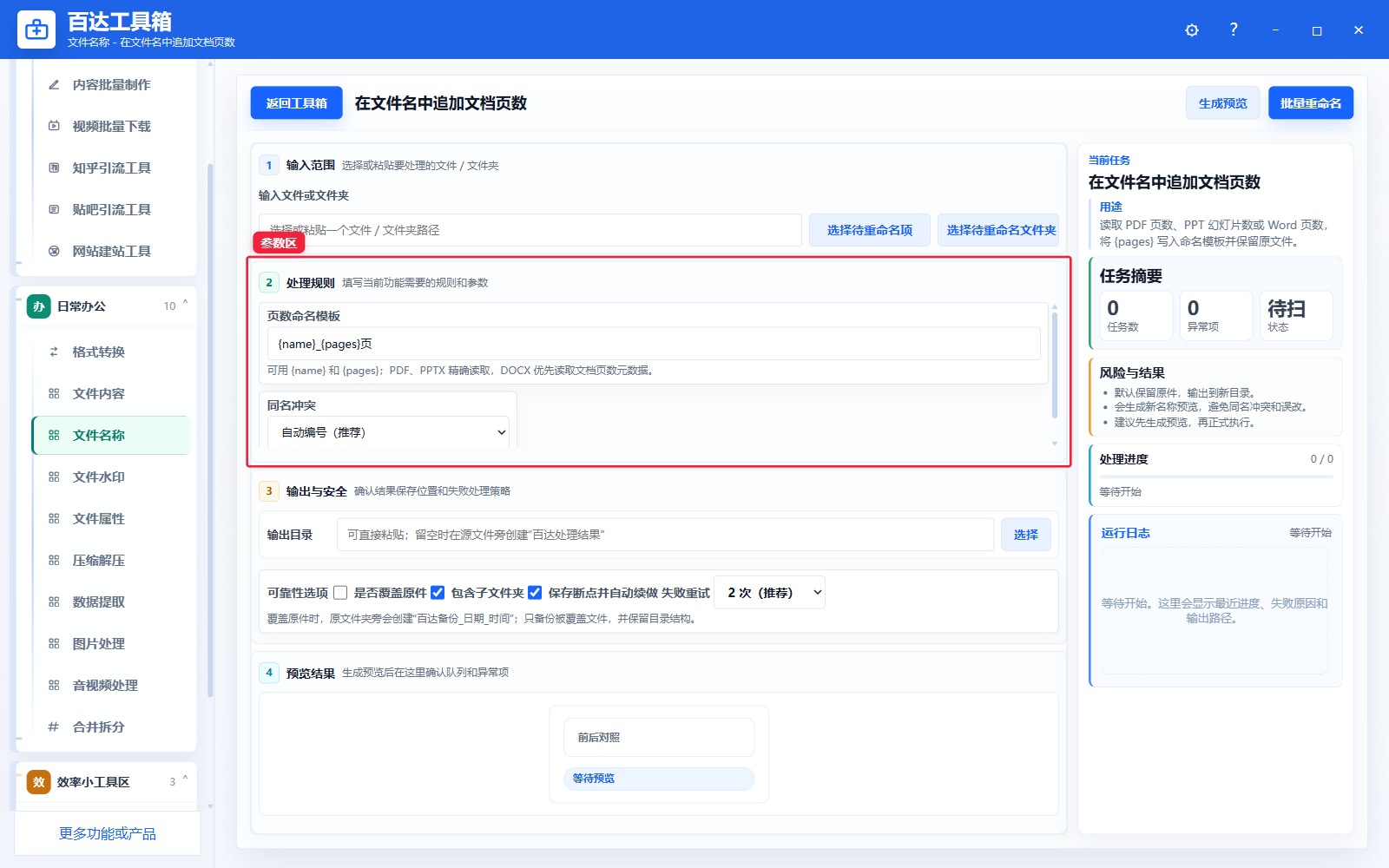Click the pencil icon beside 内容批量制作
The height and width of the screenshot is (868, 1389).
[x=54, y=85]
